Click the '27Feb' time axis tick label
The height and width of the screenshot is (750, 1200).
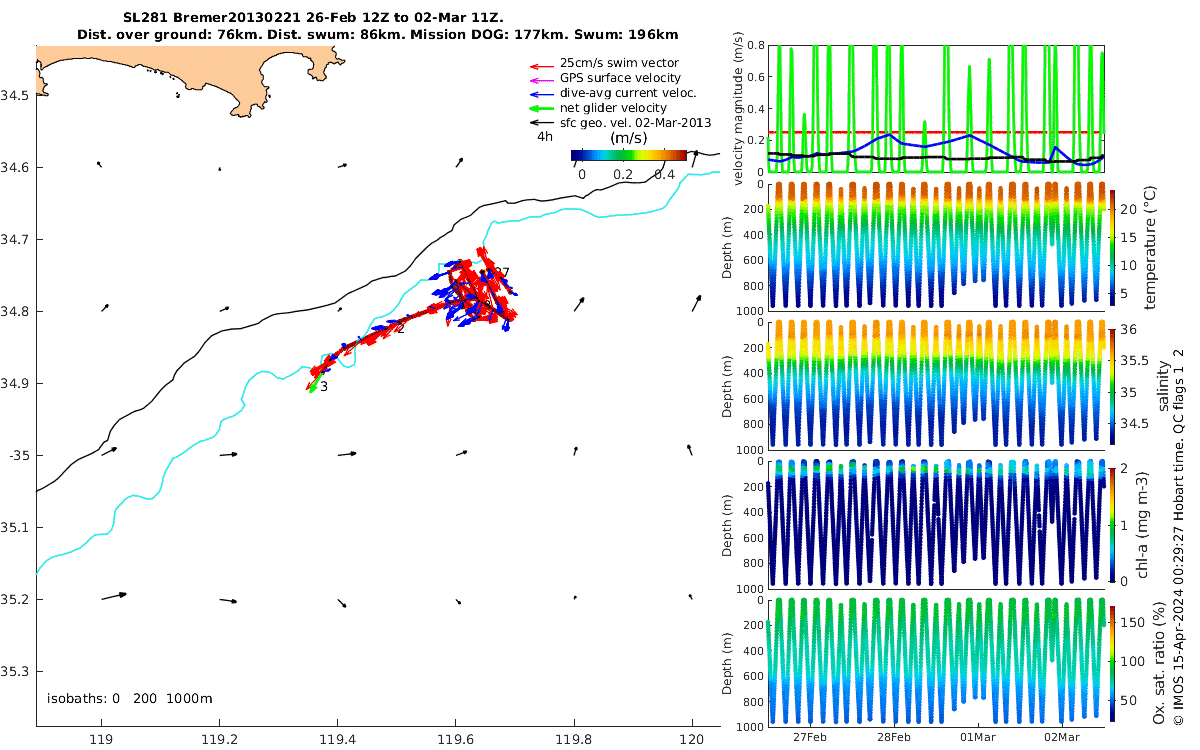tap(809, 737)
